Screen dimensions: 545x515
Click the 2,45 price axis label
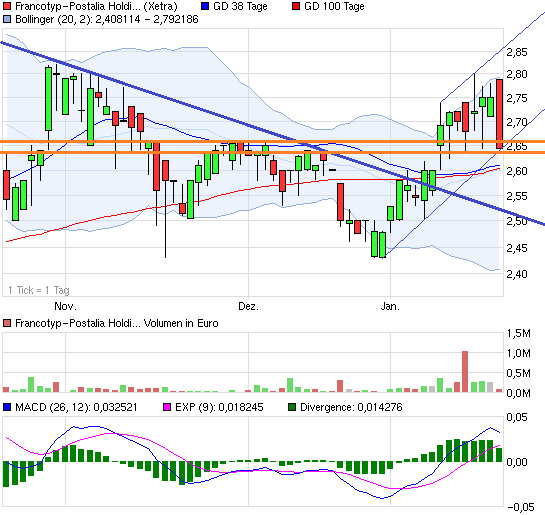(517, 248)
